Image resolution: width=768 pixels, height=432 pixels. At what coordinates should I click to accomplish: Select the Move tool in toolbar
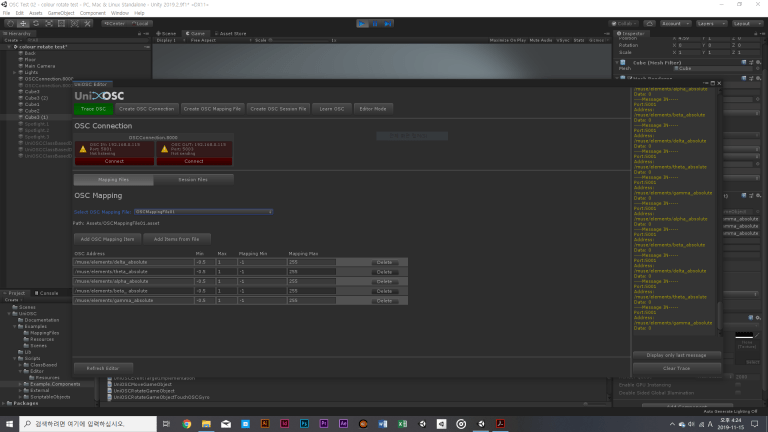[x=24, y=22]
